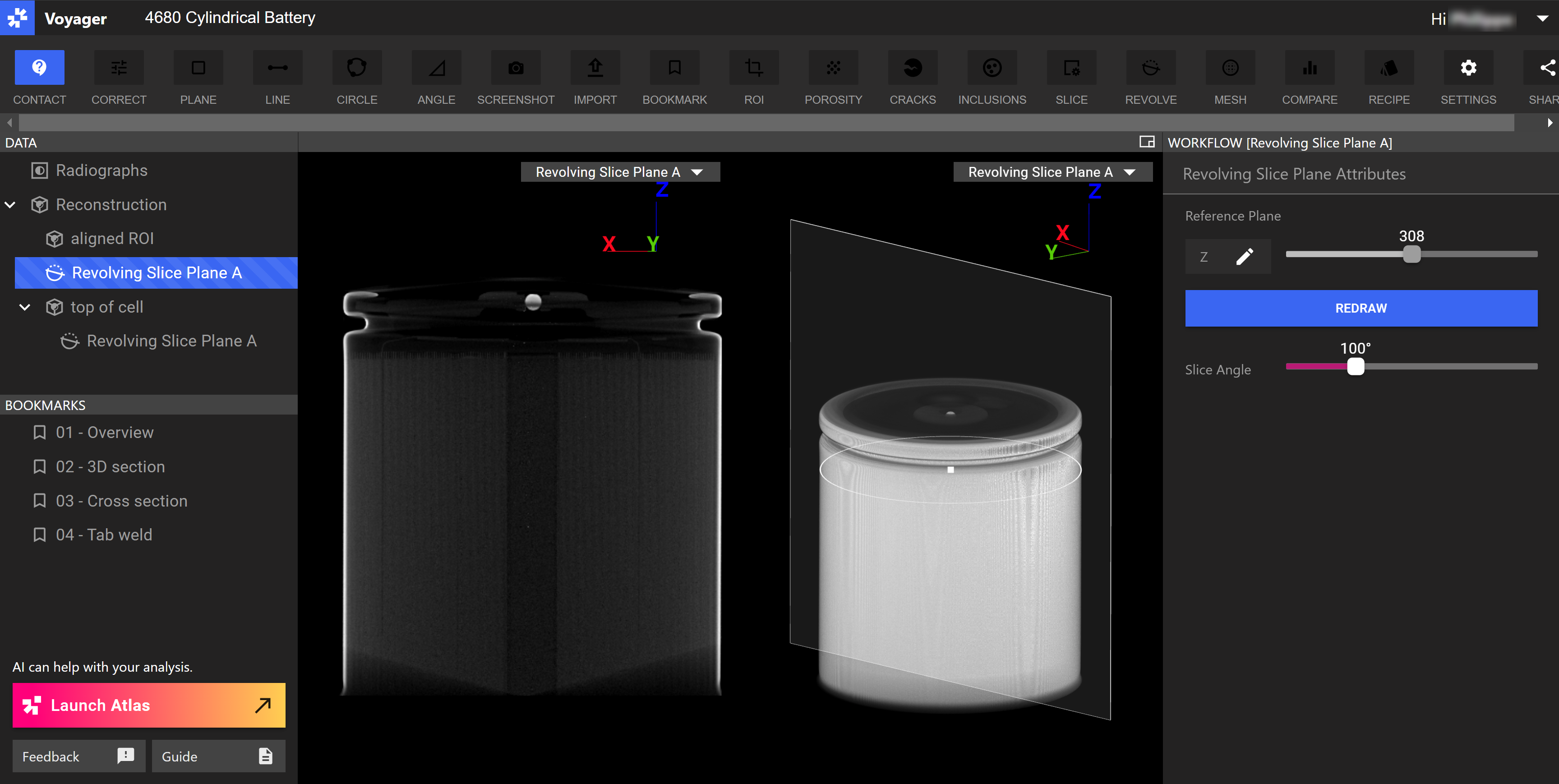Click the Inclusions tool icon
The image size is (1559, 784).
pos(992,68)
